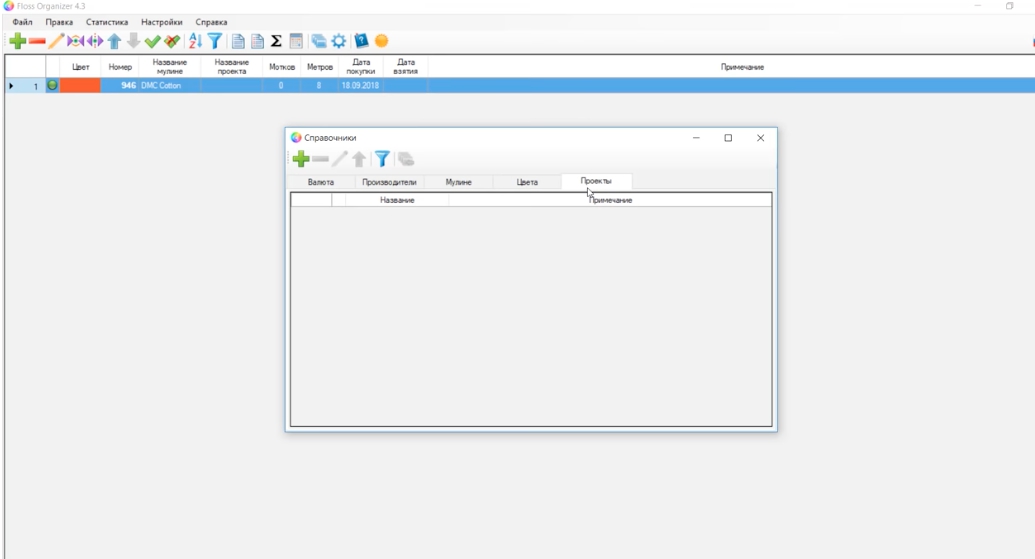The width and height of the screenshot is (1035, 559).
Task: Click Название header in Справочники table
Action: click(x=397, y=200)
